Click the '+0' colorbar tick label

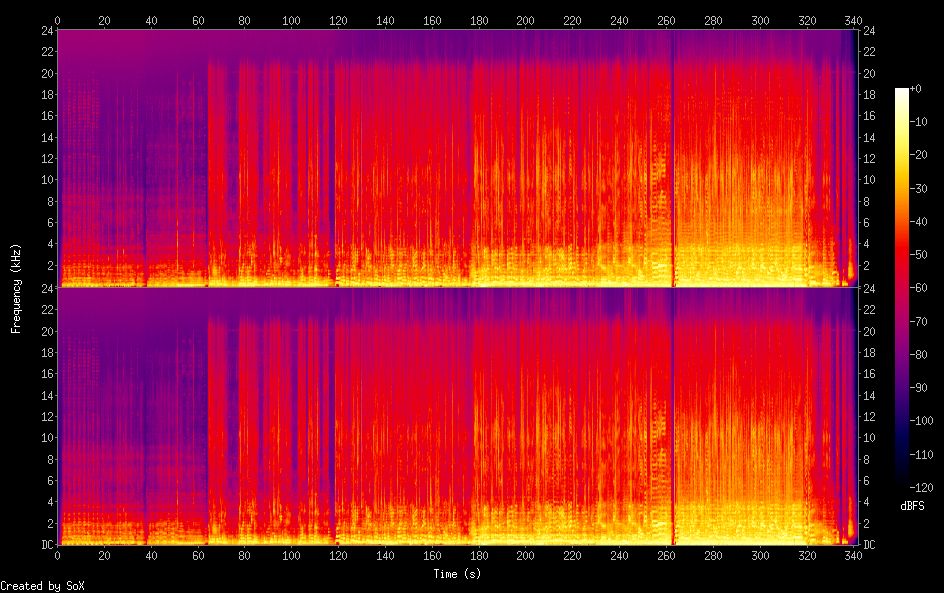(915, 88)
